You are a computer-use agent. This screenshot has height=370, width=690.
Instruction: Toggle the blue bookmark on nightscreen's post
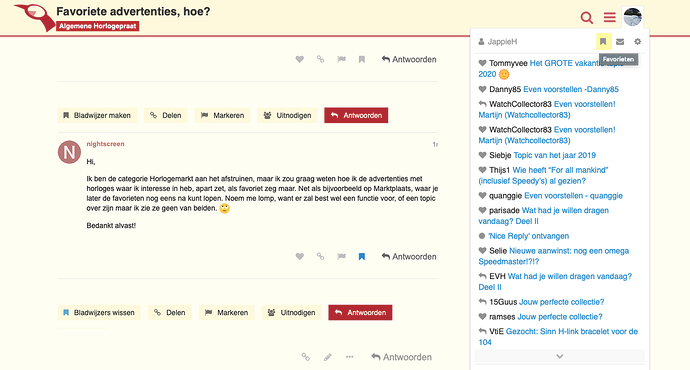tap(362, 256)
